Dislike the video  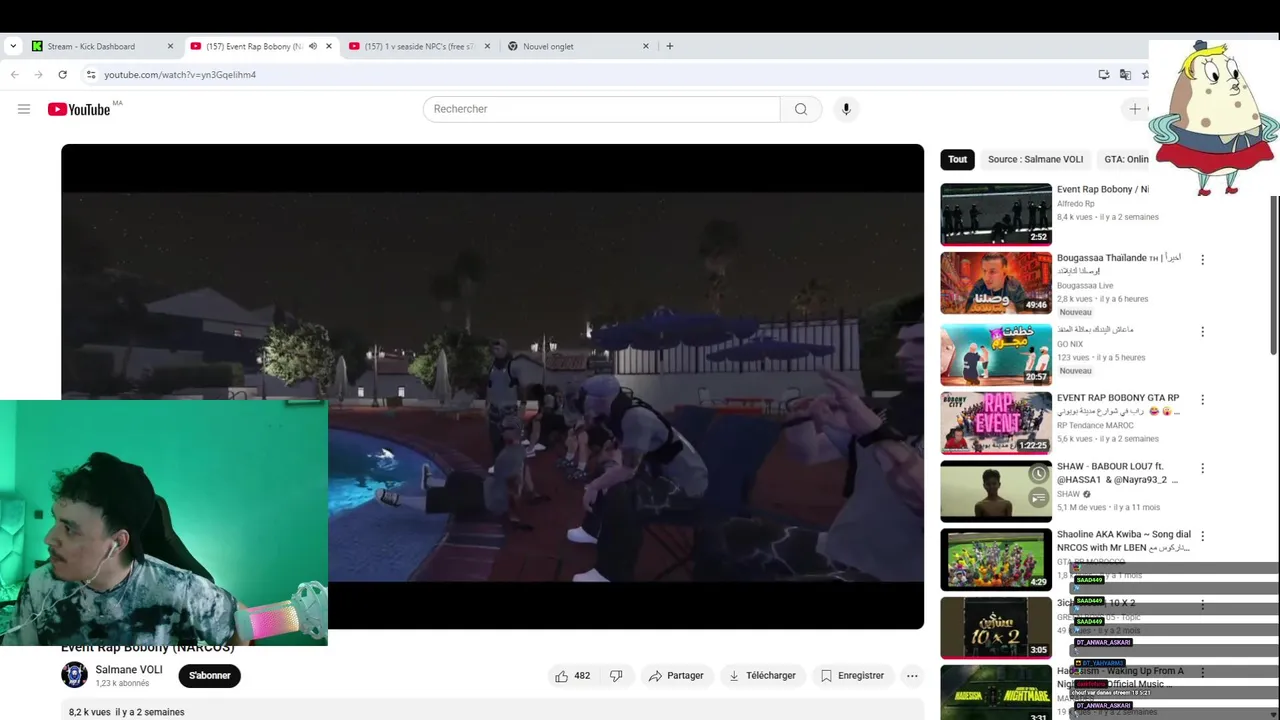click(616, 676)
